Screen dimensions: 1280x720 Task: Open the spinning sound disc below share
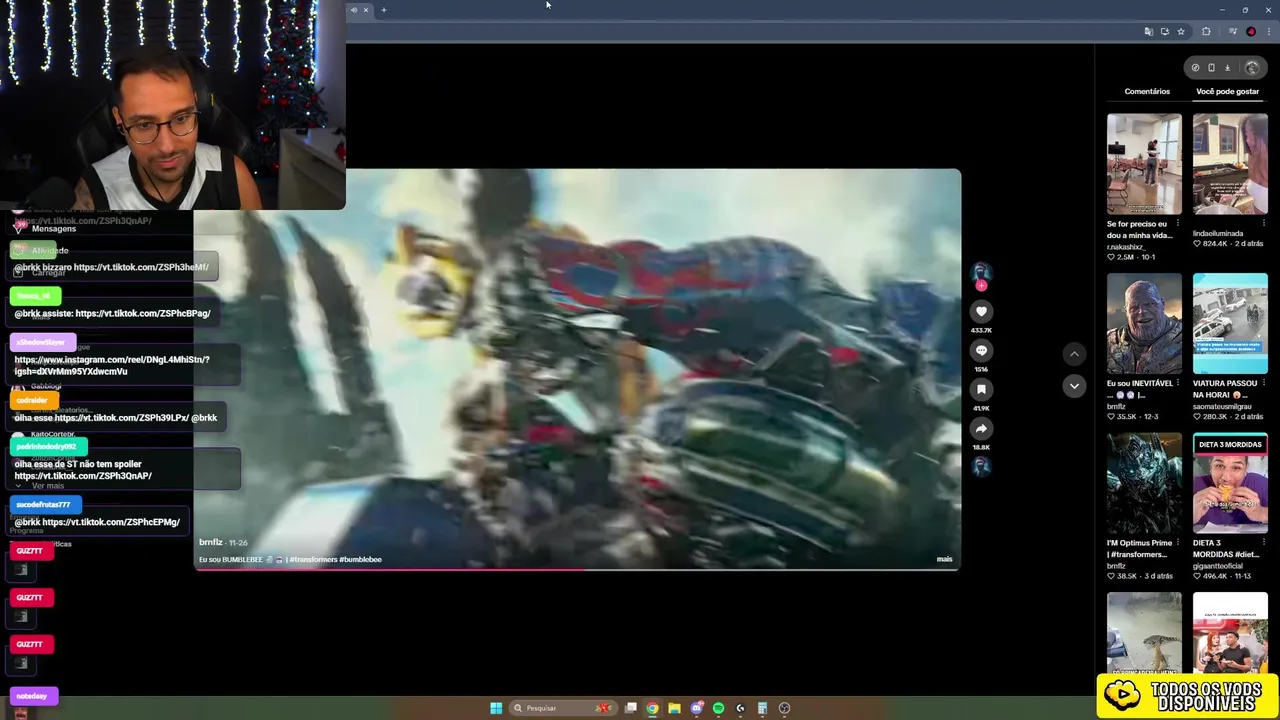981,466
